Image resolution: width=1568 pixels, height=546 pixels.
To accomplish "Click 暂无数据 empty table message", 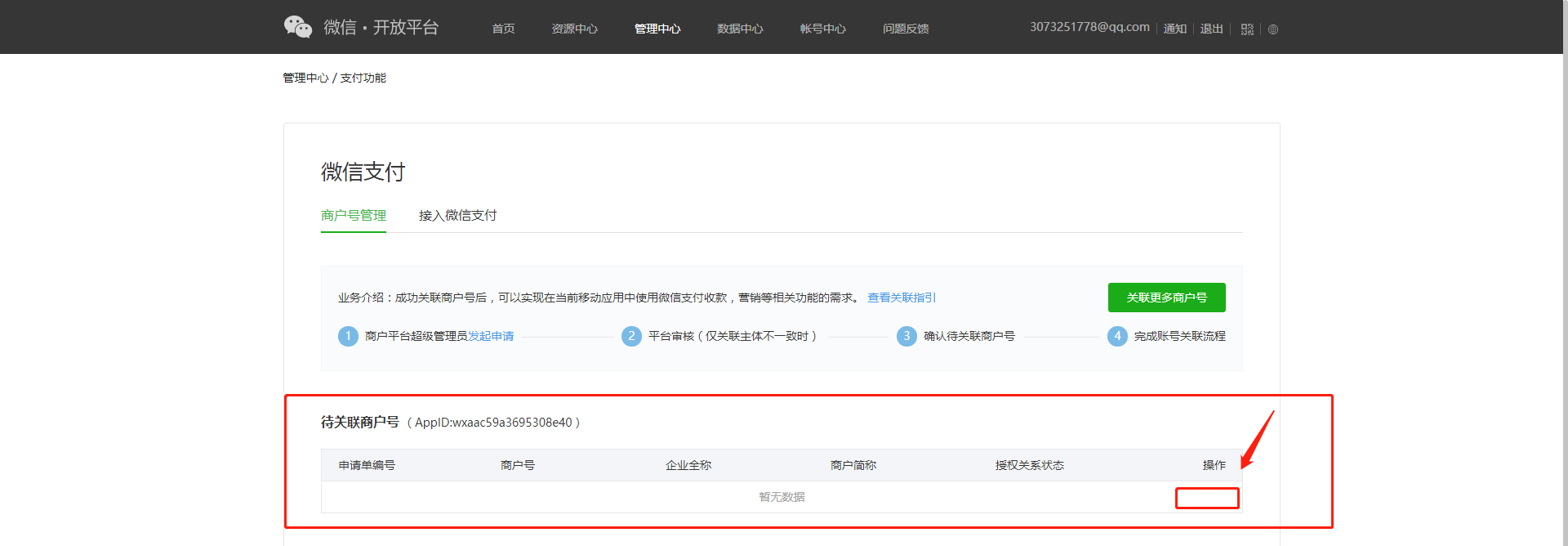I will coord(782,497).
